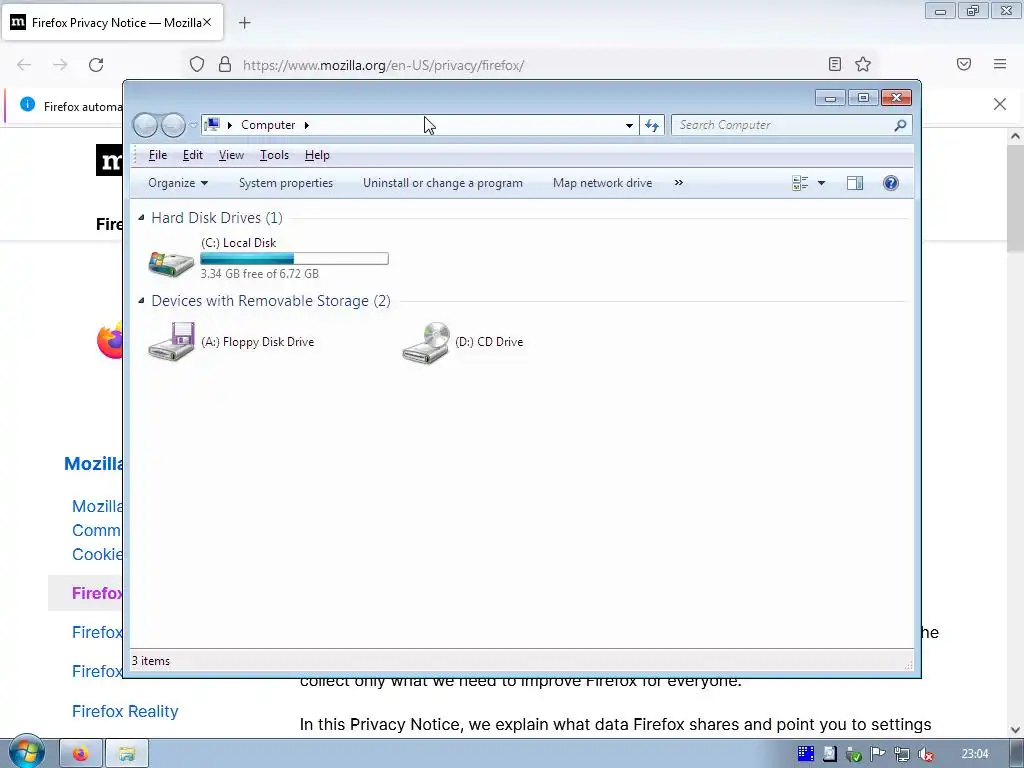Open the File menu
1024x768 pixels.
click(x=157, y=155)
